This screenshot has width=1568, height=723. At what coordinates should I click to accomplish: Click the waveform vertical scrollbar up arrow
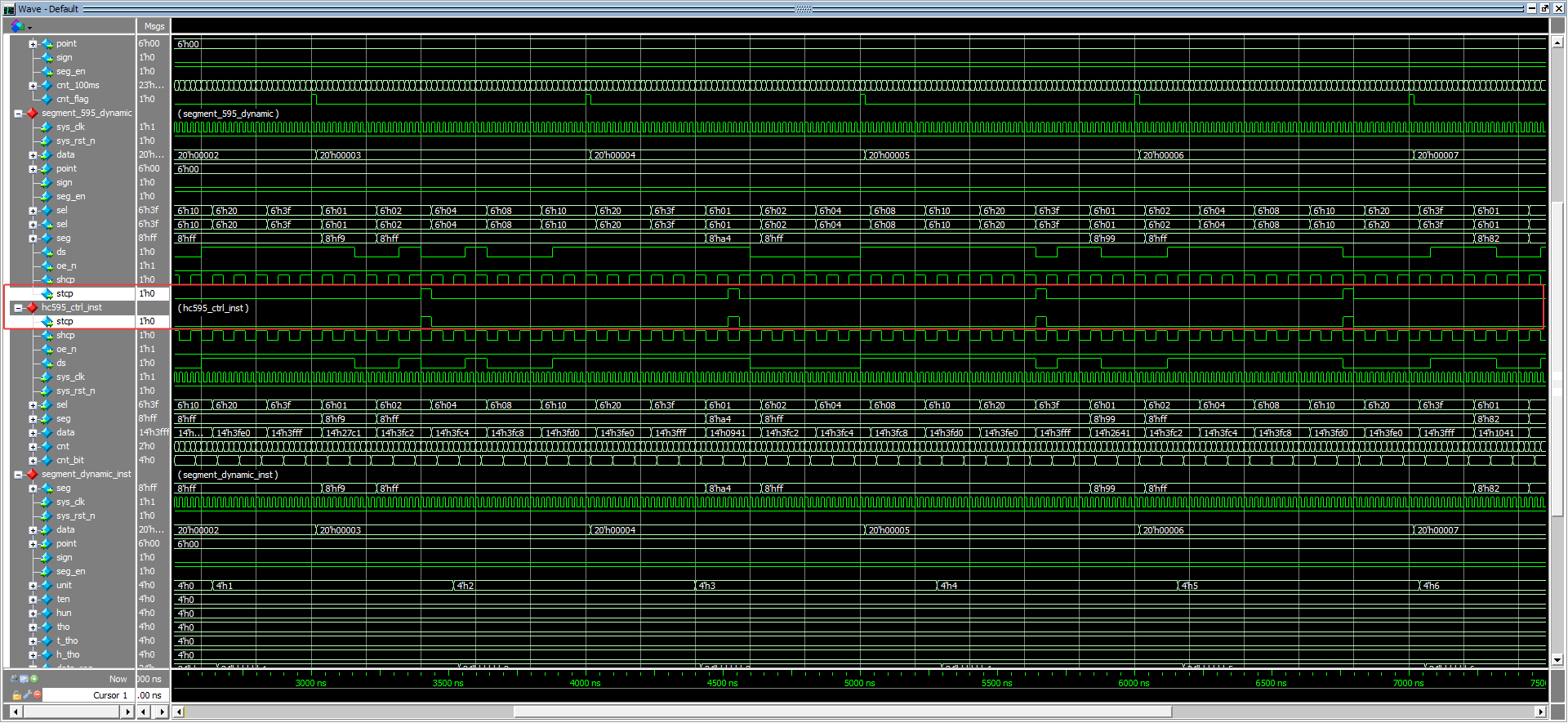[x=1557, y=41]
